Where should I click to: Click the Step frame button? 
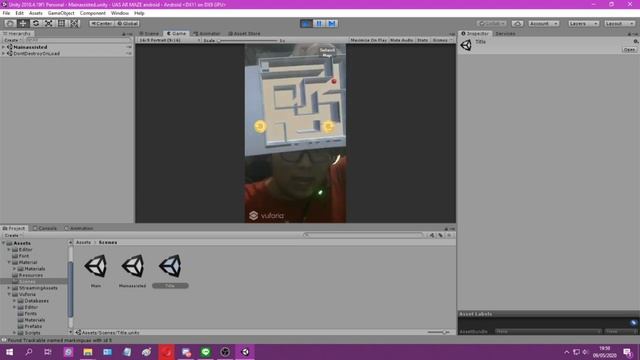pyautogui.click(x=332, y=23)
